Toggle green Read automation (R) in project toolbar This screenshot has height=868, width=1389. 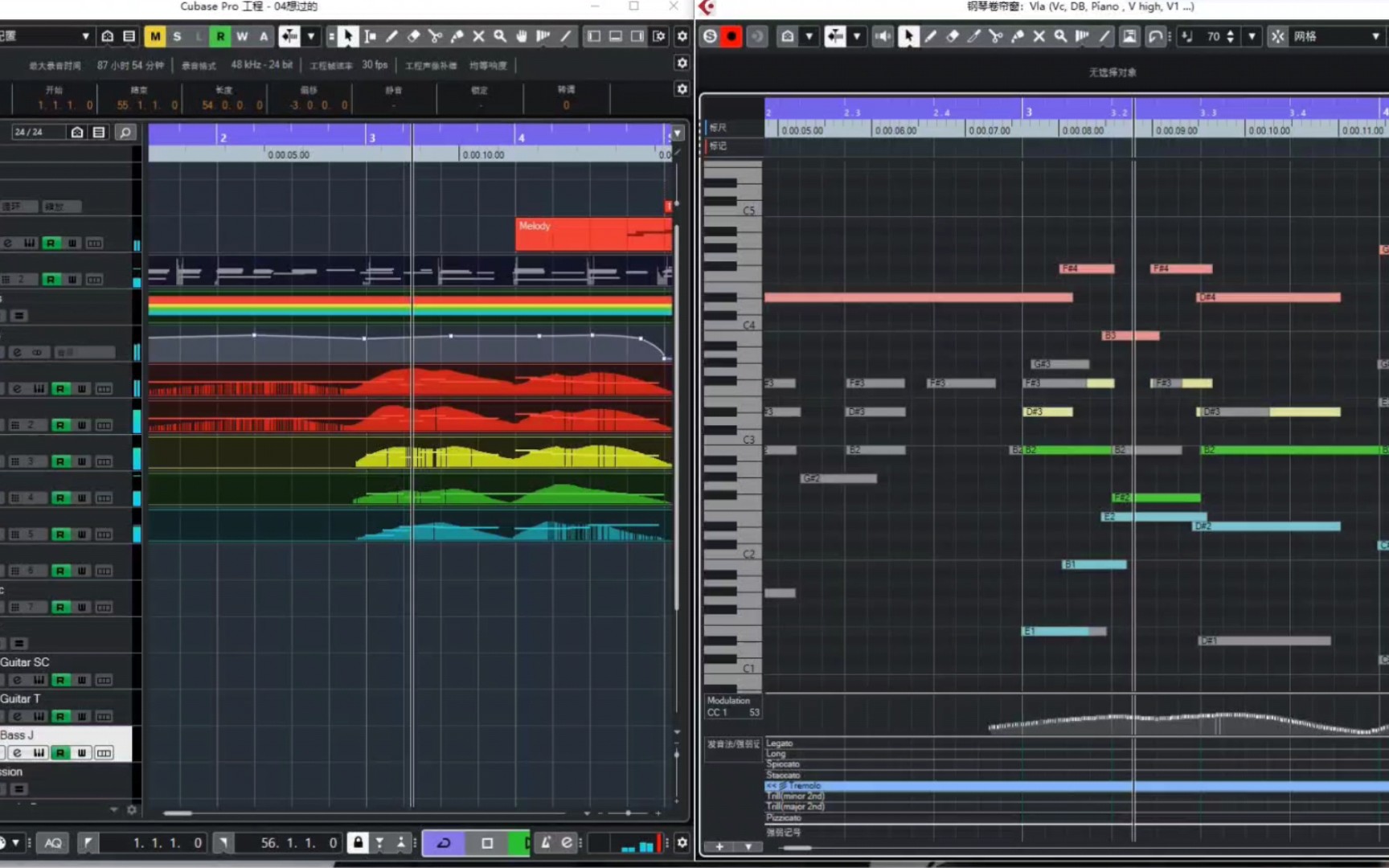[220, 36]
